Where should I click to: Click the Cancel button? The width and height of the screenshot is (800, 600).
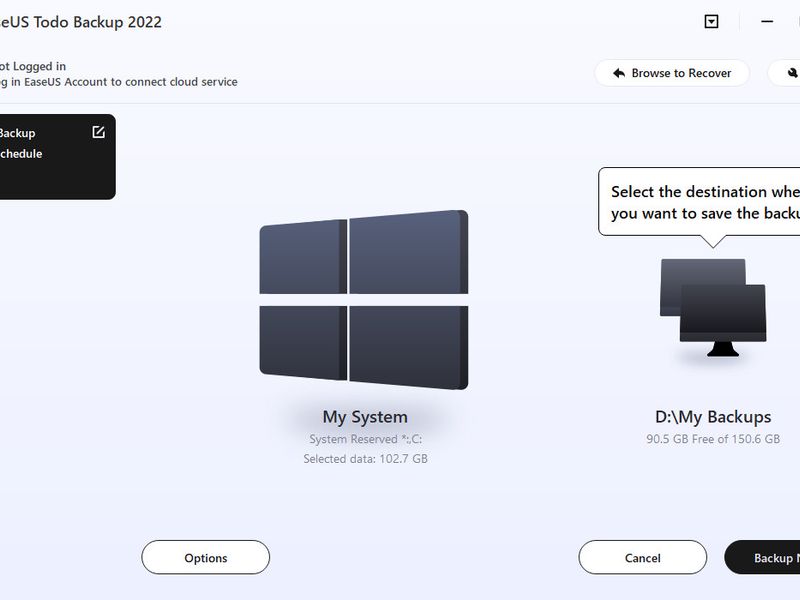coord(643,558)
